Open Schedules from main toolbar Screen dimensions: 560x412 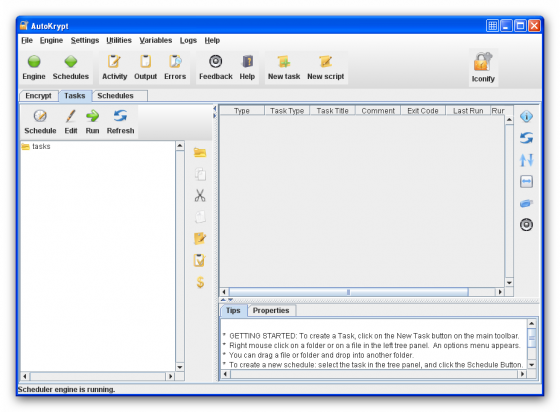point(71,67)
